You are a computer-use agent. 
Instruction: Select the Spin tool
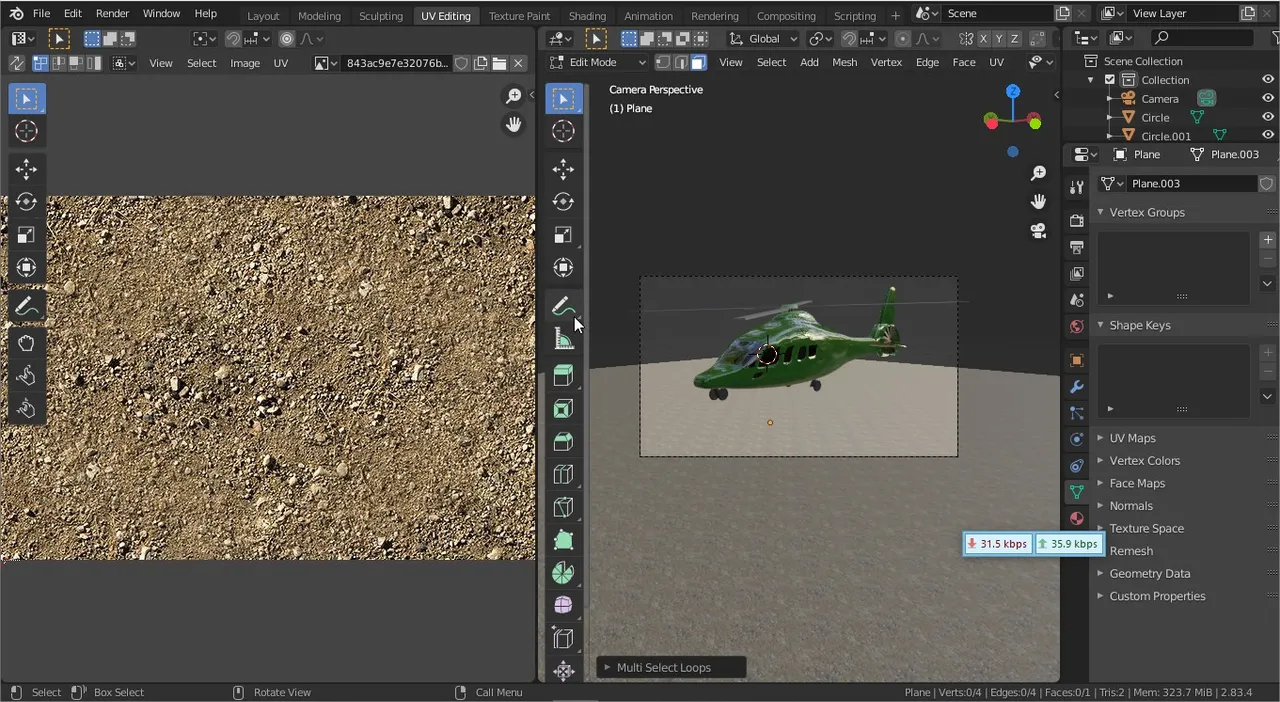(x=563, y=574)
